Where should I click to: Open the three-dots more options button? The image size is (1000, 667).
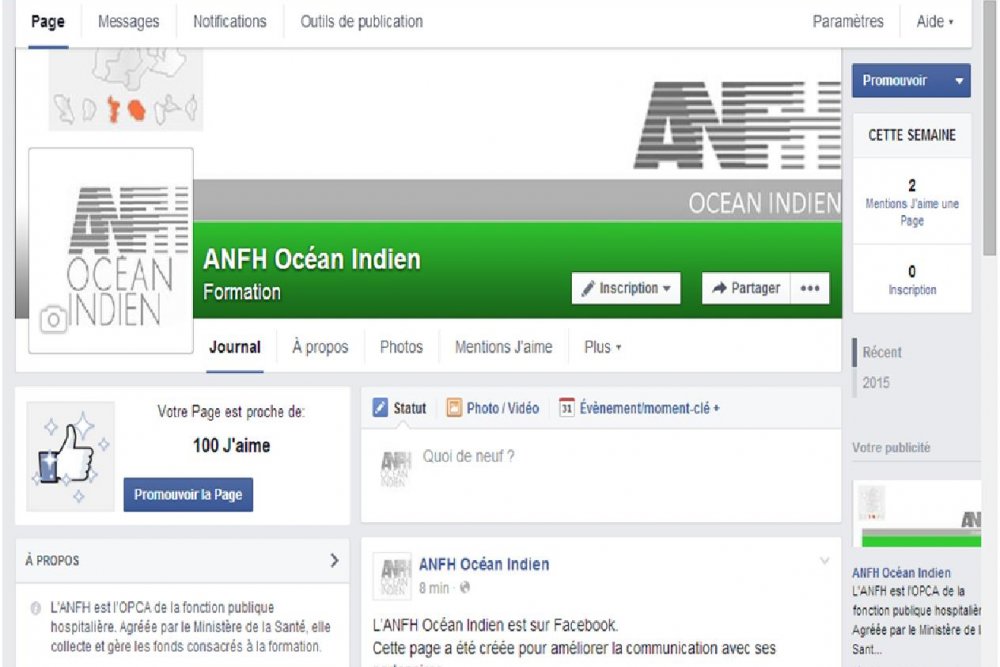(810, 288)
